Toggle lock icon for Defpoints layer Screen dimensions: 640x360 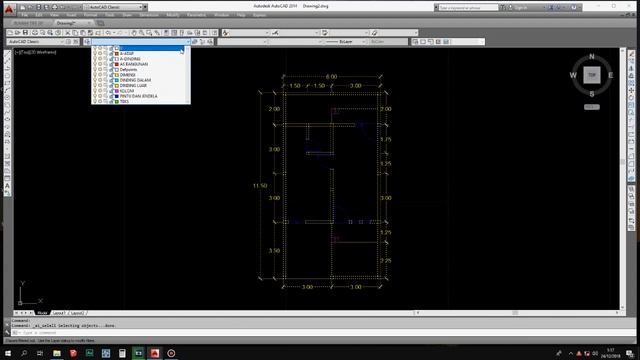tap(111, 69)
